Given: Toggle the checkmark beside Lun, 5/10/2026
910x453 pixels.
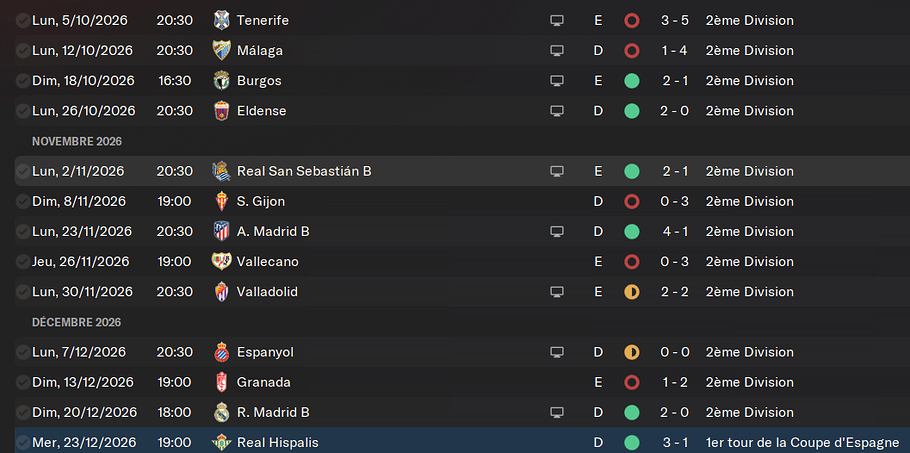Looking at the screenshot, I should [23, 20].
